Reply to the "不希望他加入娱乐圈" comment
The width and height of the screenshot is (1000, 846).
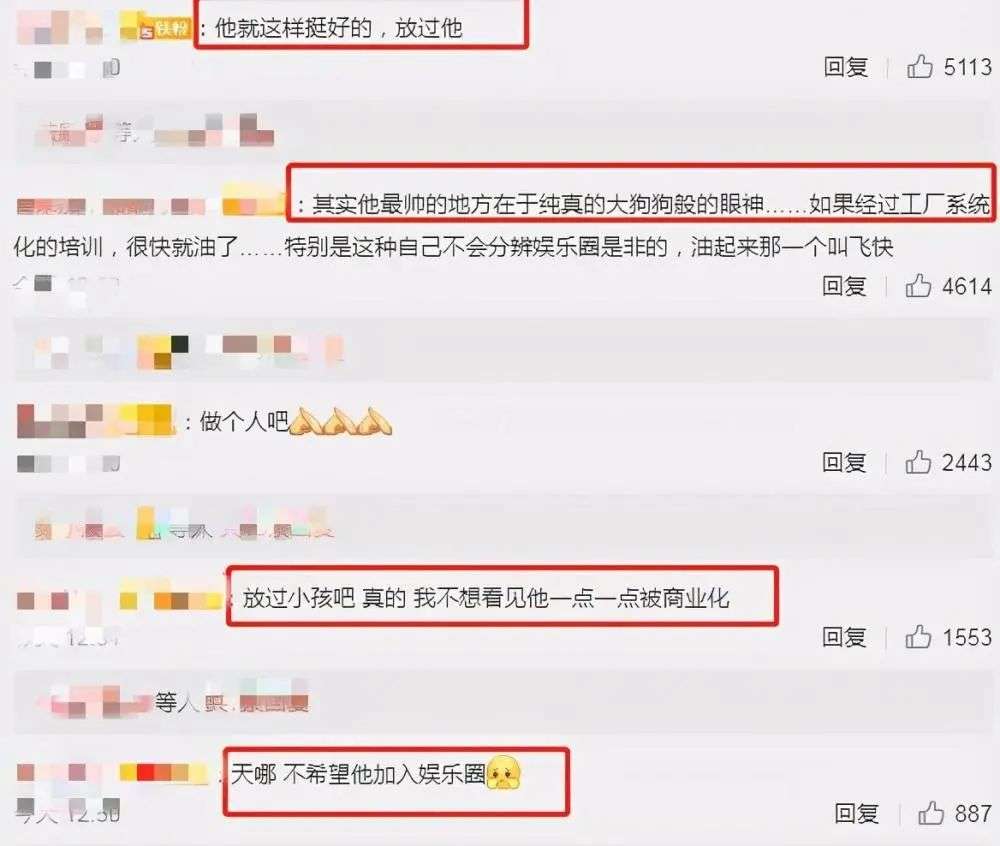[x=857, y=813]
